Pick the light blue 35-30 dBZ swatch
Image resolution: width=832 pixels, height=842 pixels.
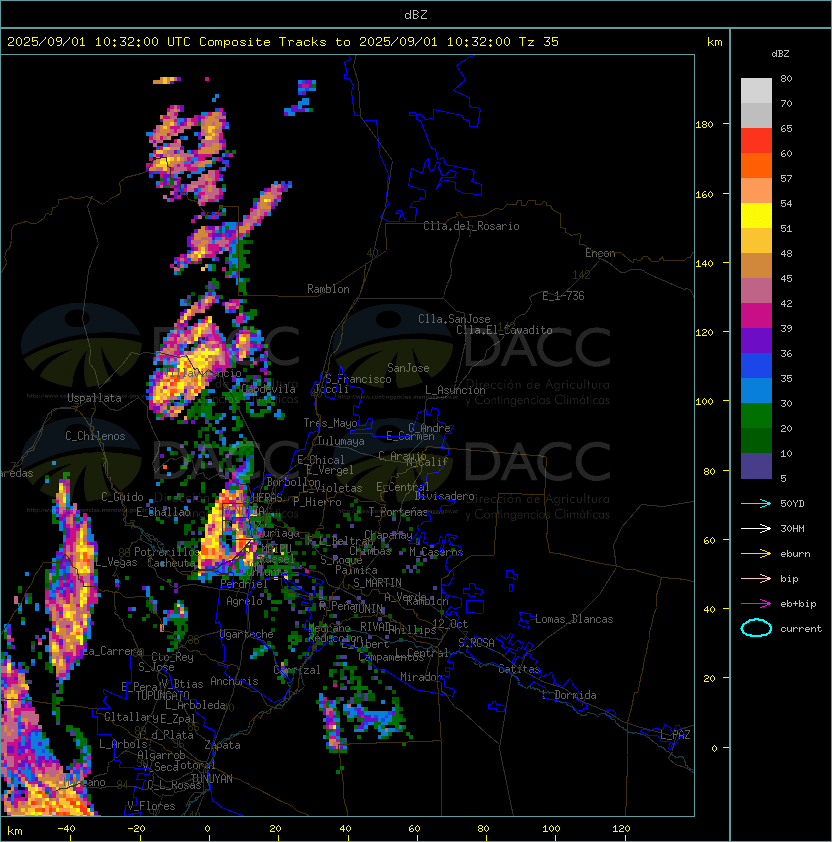pos(756,390)
